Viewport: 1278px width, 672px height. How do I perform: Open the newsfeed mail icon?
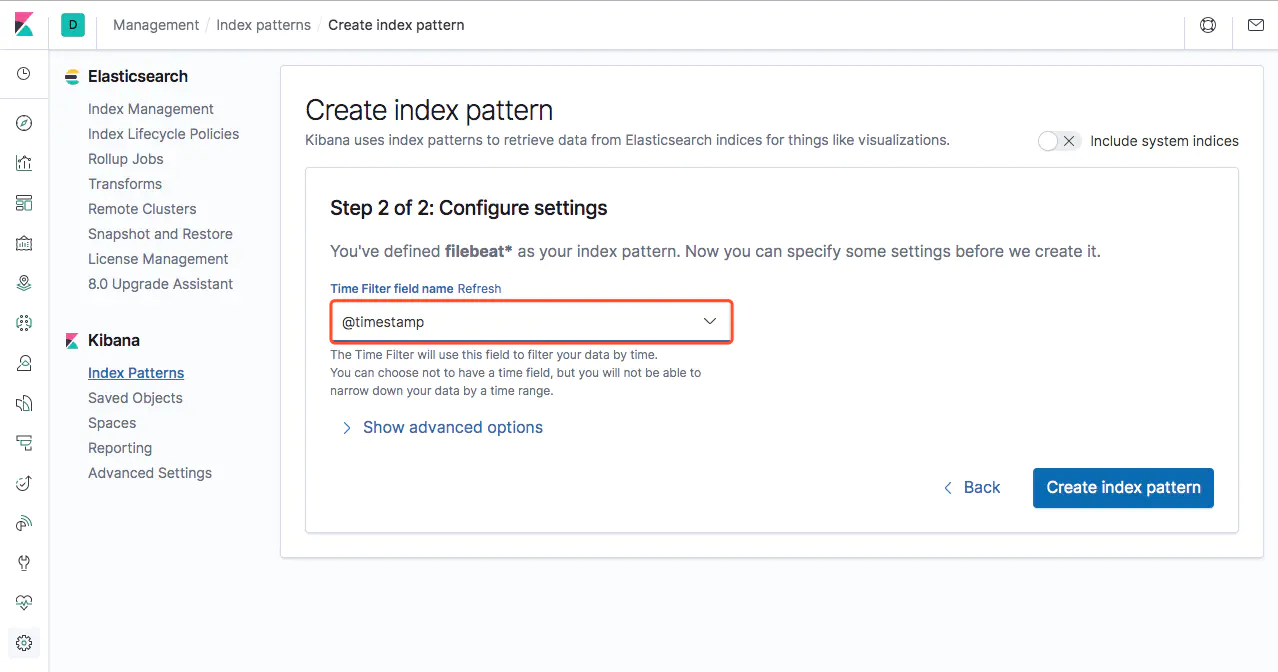(x=1256, y=25)
